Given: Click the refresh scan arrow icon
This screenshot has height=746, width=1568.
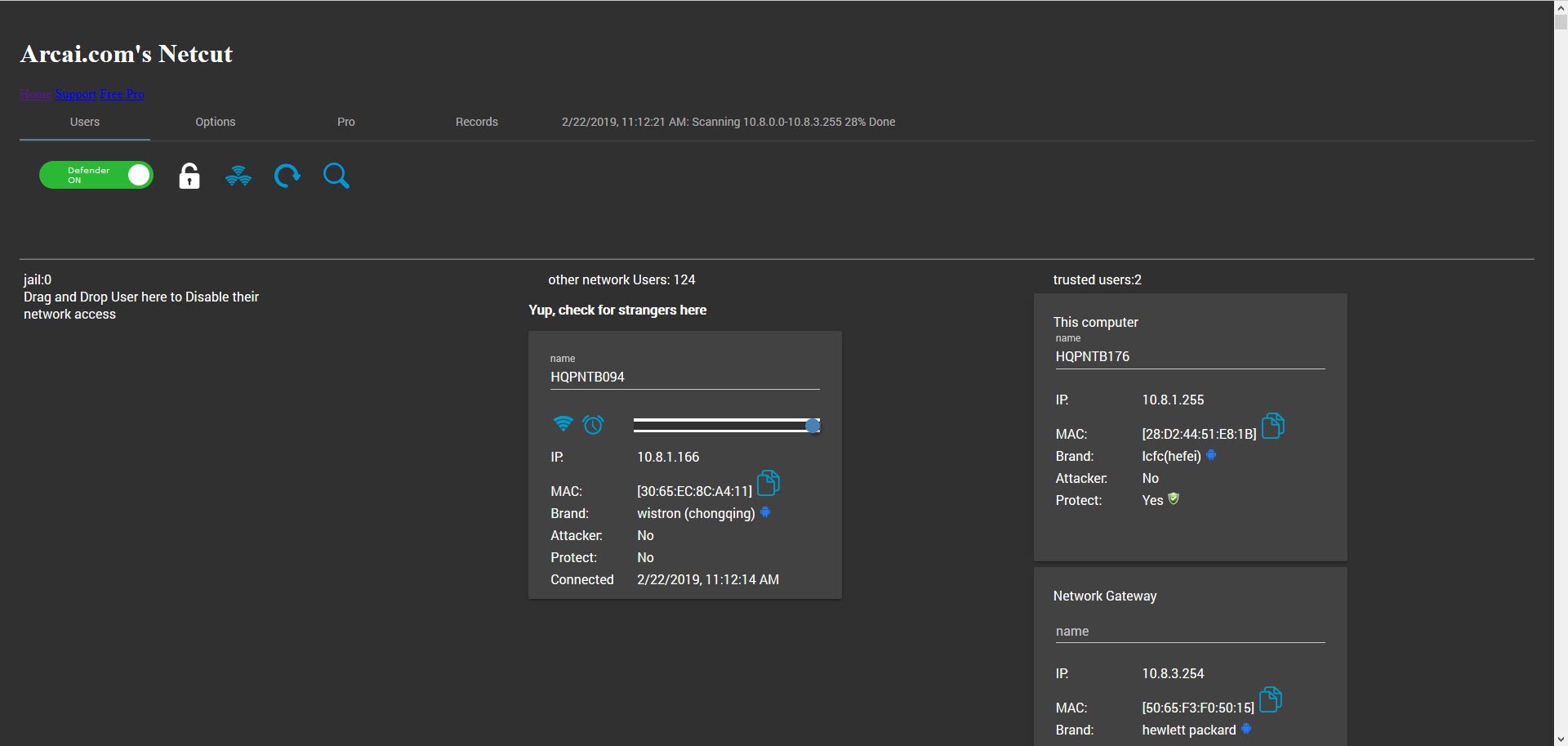Looking at the screenshot, I should tap(287, 176).
